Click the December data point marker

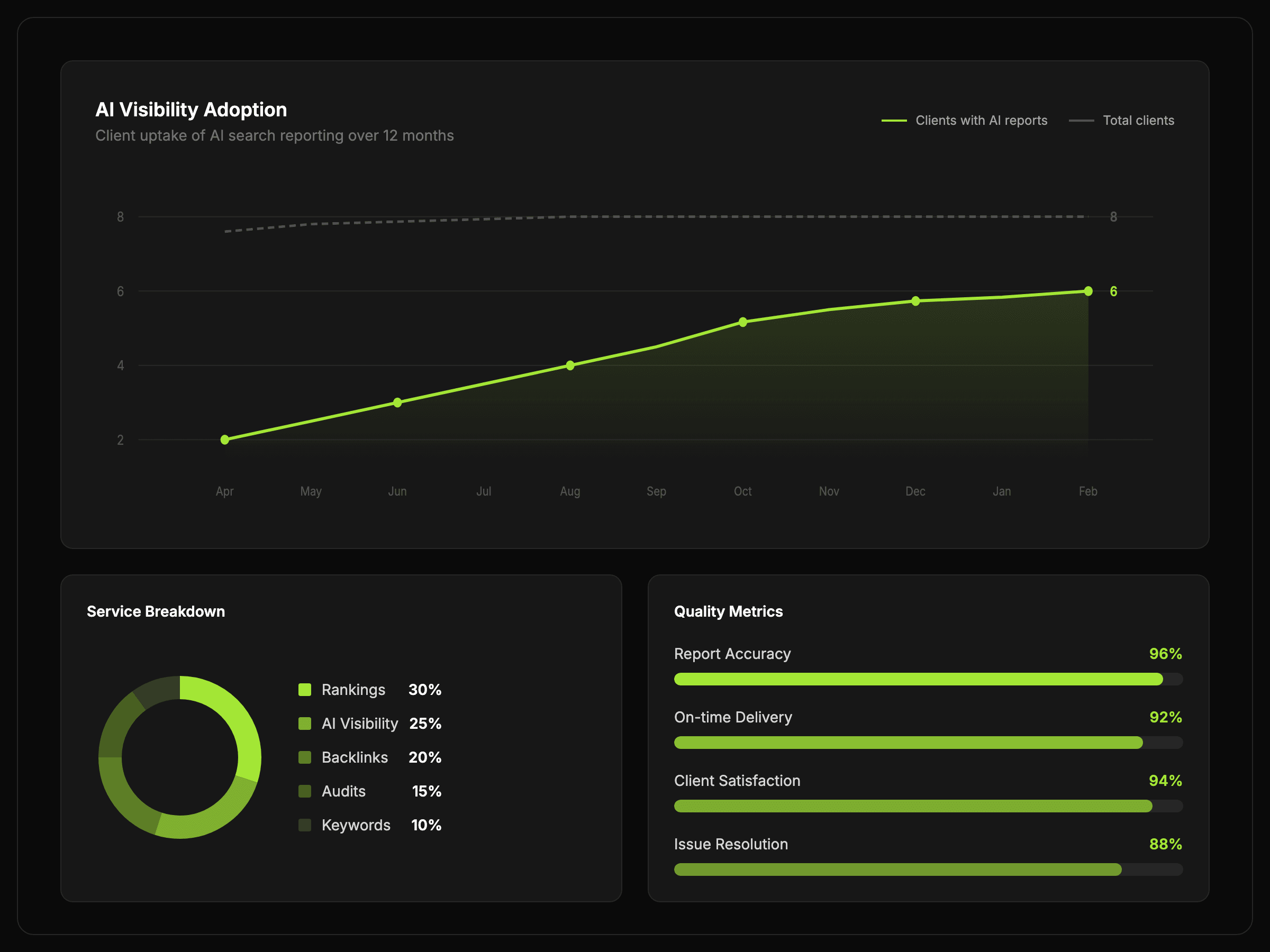916,301
